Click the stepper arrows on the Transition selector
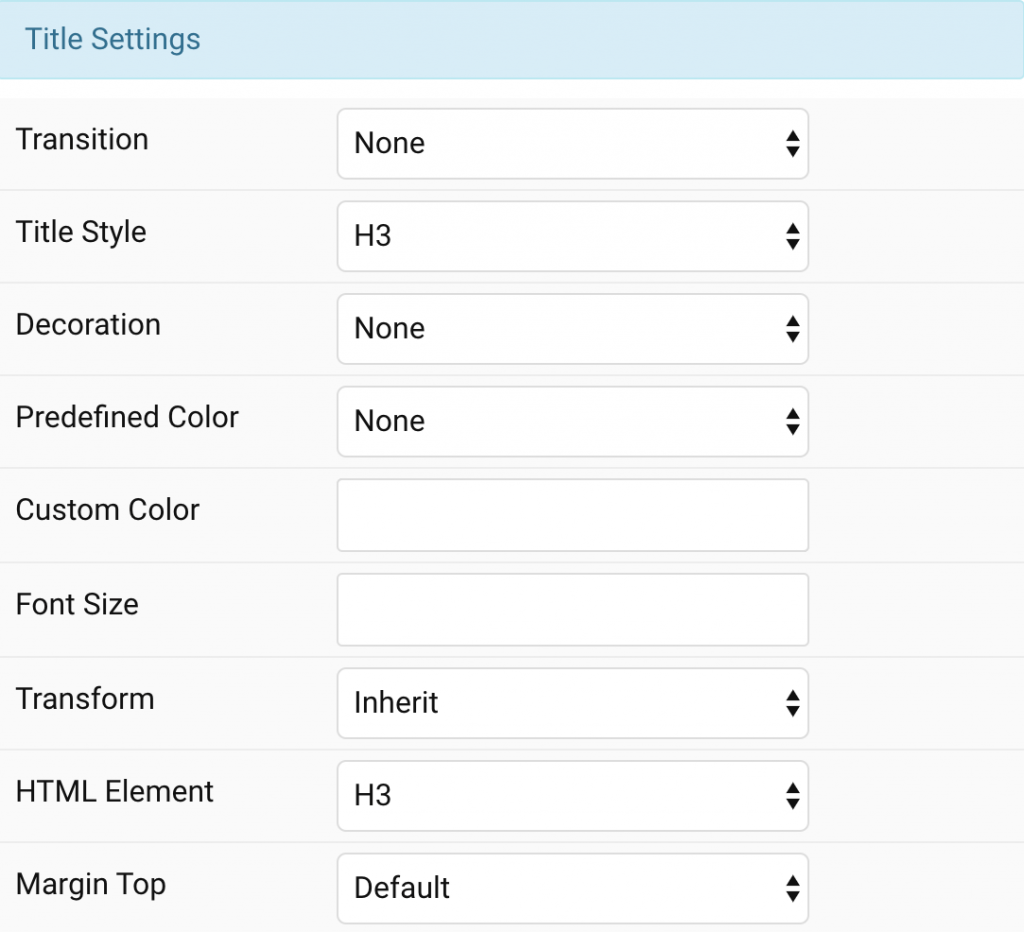 (x=793, y=144)
